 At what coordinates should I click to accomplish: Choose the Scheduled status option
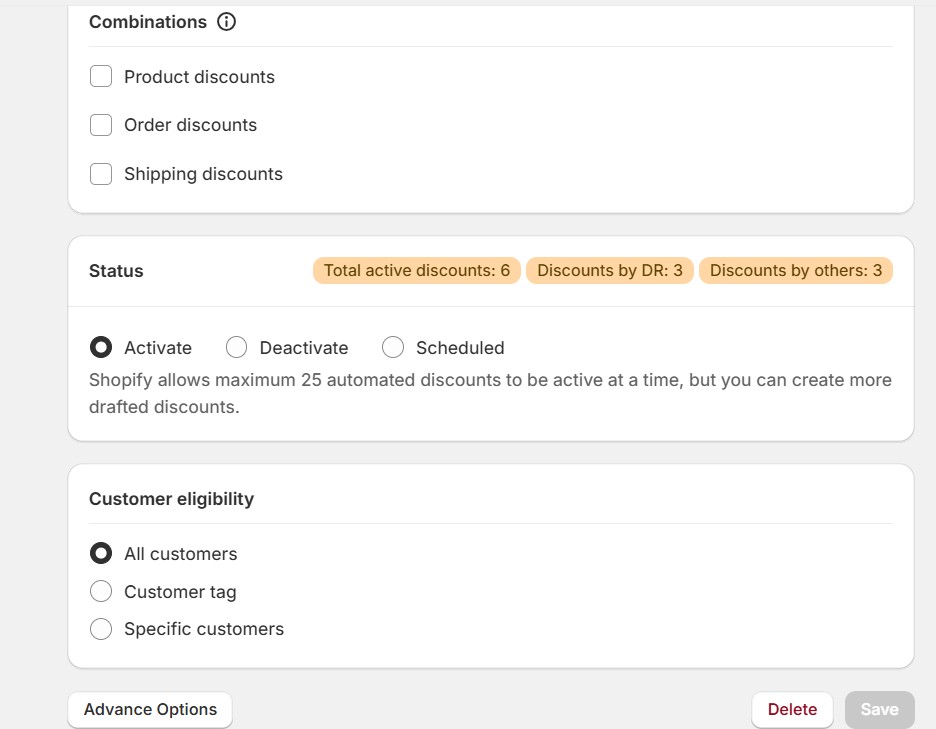click(392, 347)
